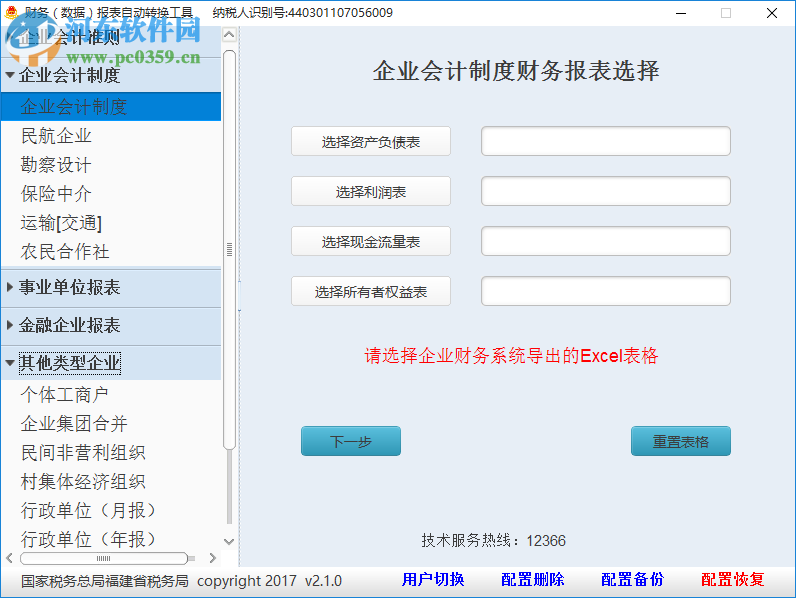Collapse the 企业会计制度 section arrow

pos(10,75)
